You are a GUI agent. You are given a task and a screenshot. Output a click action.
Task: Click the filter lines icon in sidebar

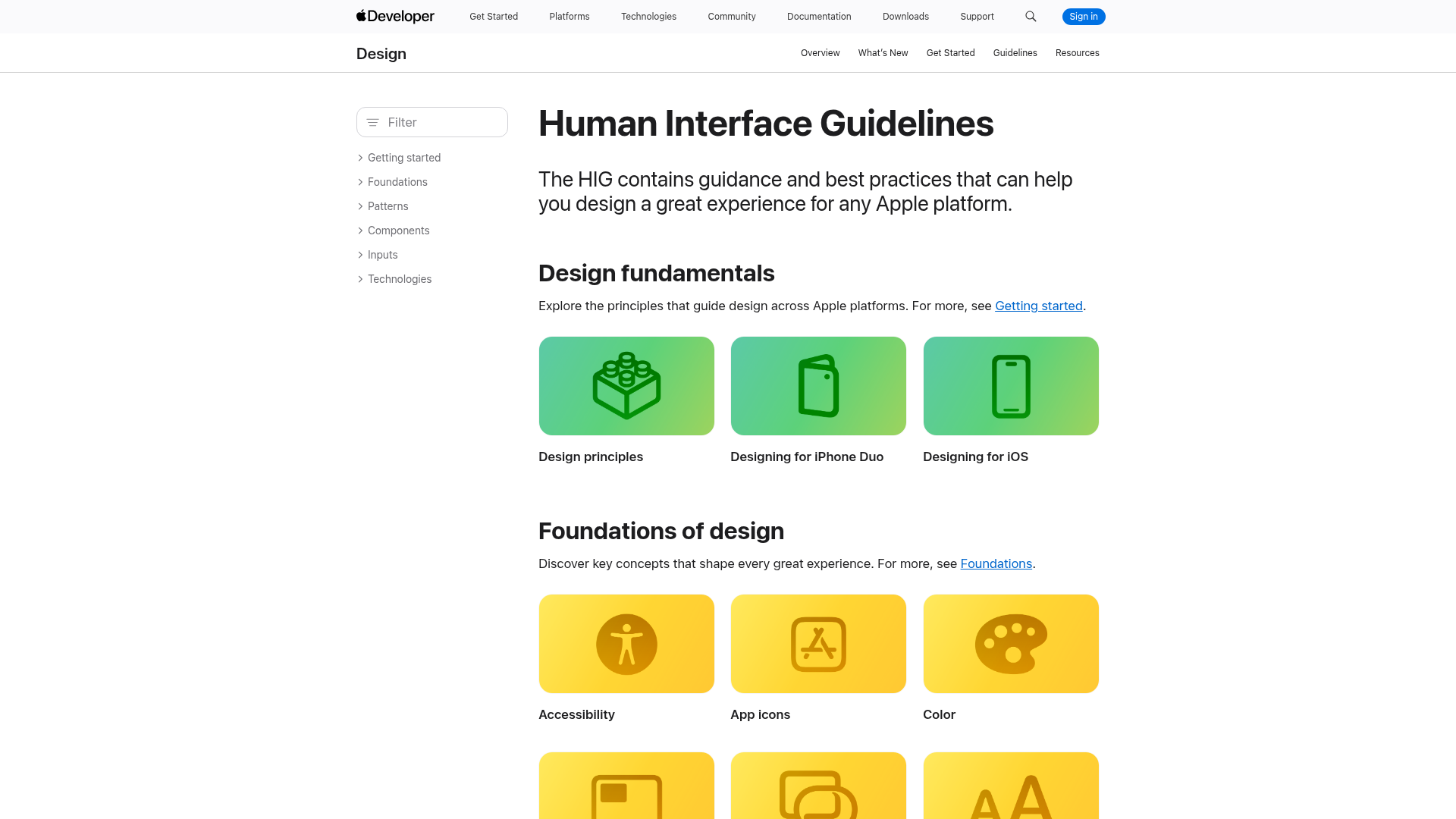pos(372,122)
